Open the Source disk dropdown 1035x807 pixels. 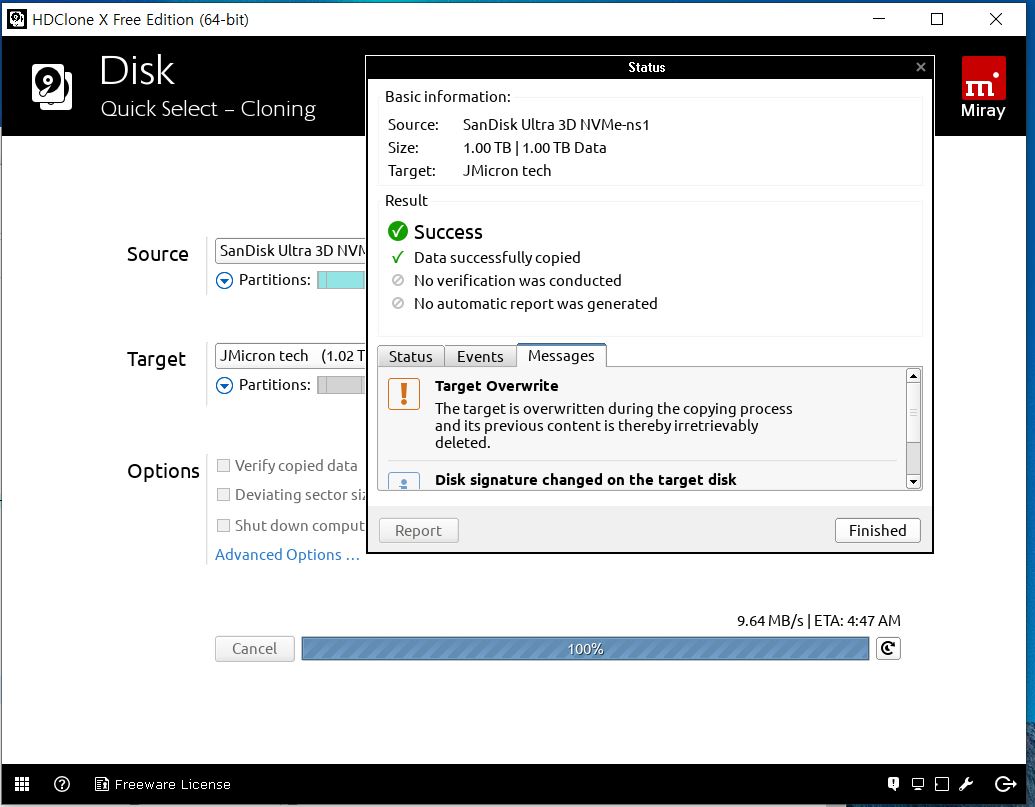pyautogui.click(x=290, y=251)
